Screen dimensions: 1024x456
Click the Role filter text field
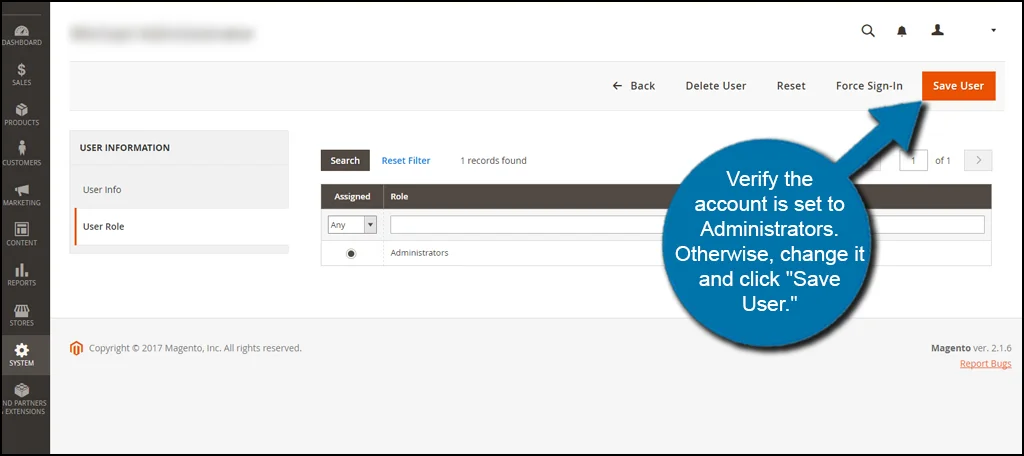point(520,225)
